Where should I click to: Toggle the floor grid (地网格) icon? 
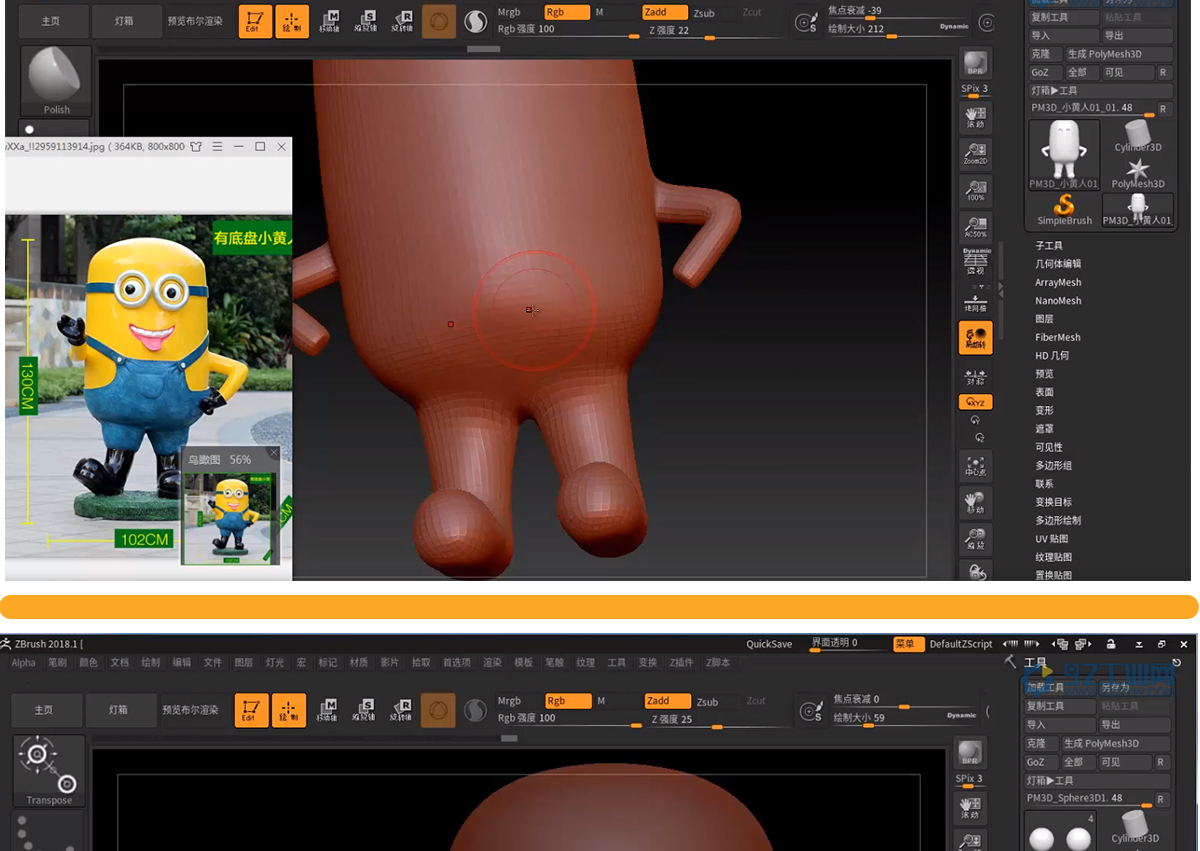(x=975, y=301)
